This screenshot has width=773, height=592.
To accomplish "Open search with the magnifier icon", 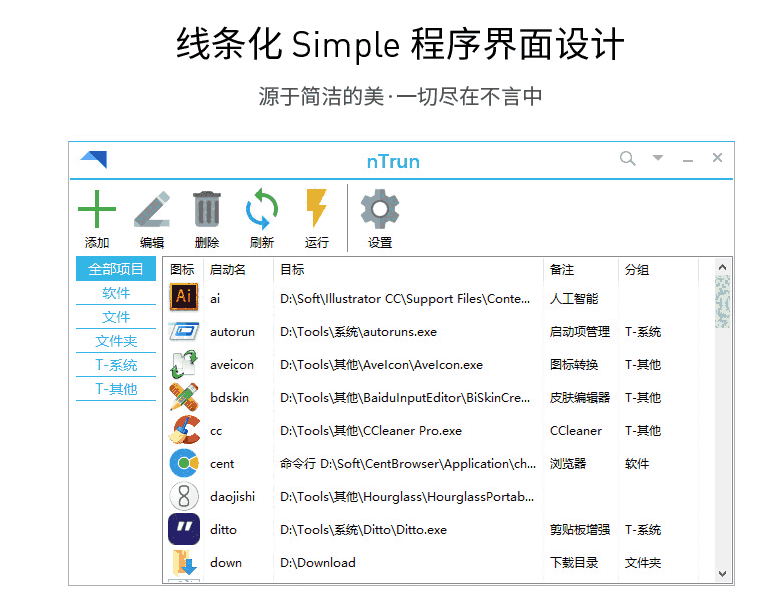I will (x=628, y=159).
